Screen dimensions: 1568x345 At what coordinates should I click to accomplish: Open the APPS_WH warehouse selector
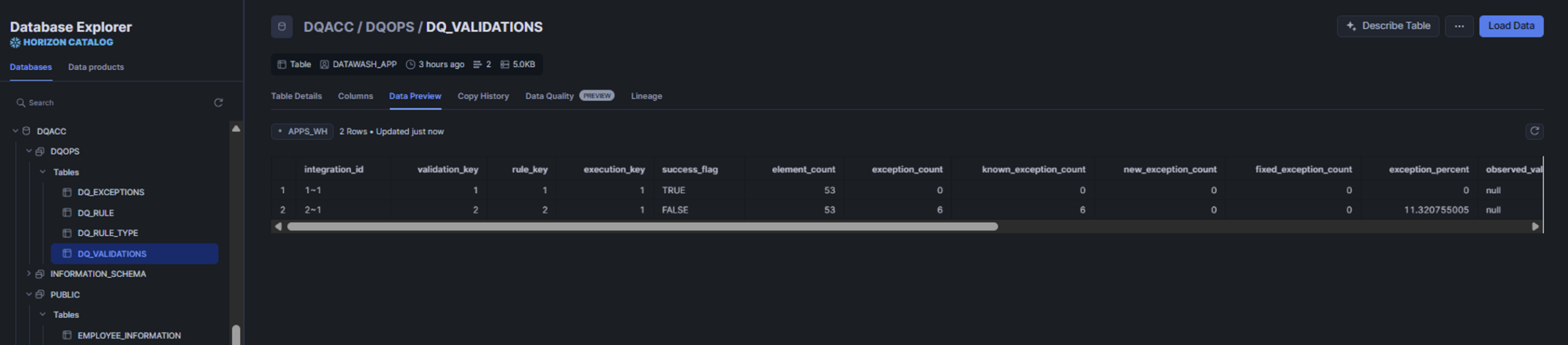303,132
